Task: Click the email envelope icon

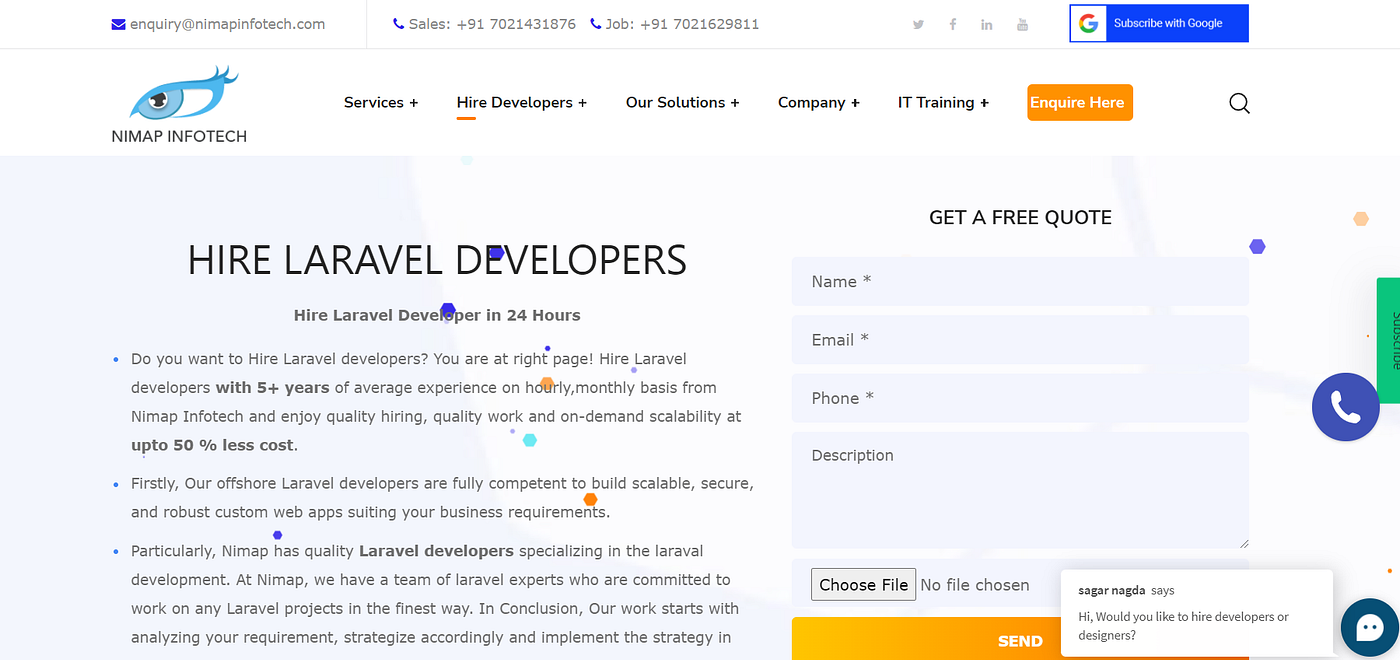Action: click(x=118, y=24)
